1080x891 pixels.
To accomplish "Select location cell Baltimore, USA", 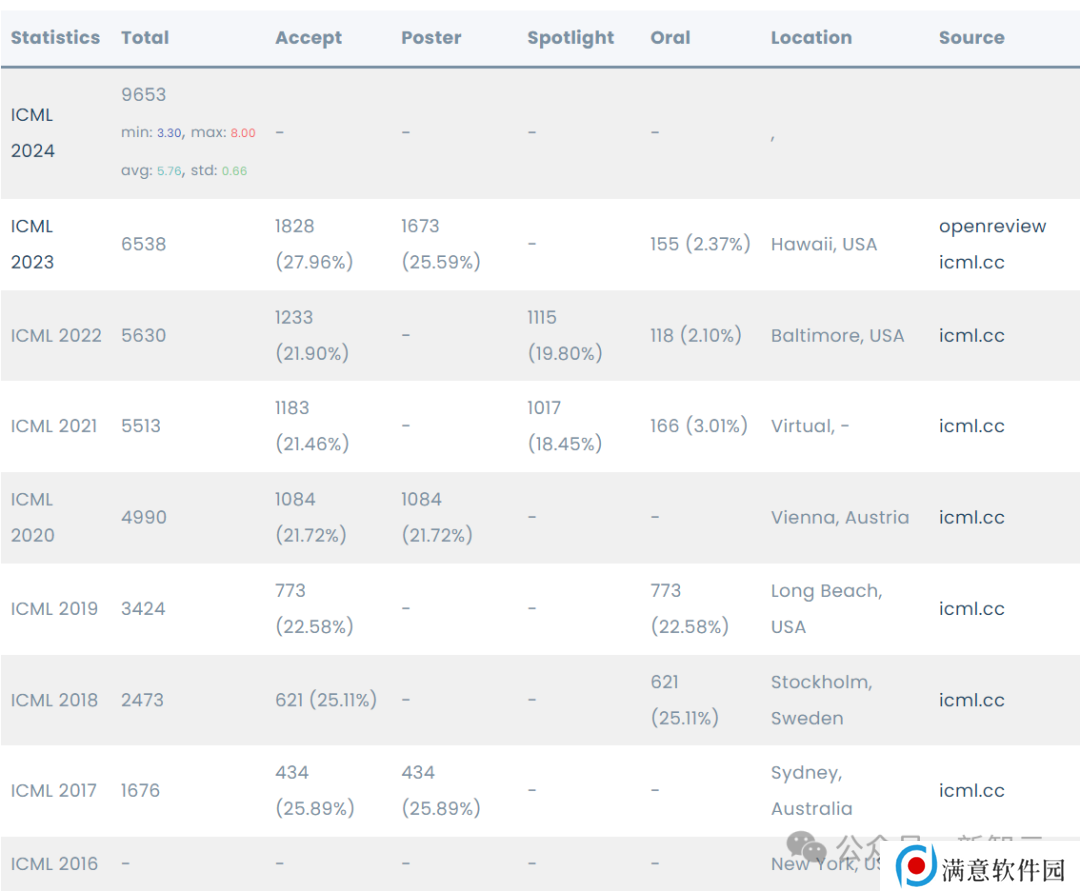I will click(x=837, y=335).
